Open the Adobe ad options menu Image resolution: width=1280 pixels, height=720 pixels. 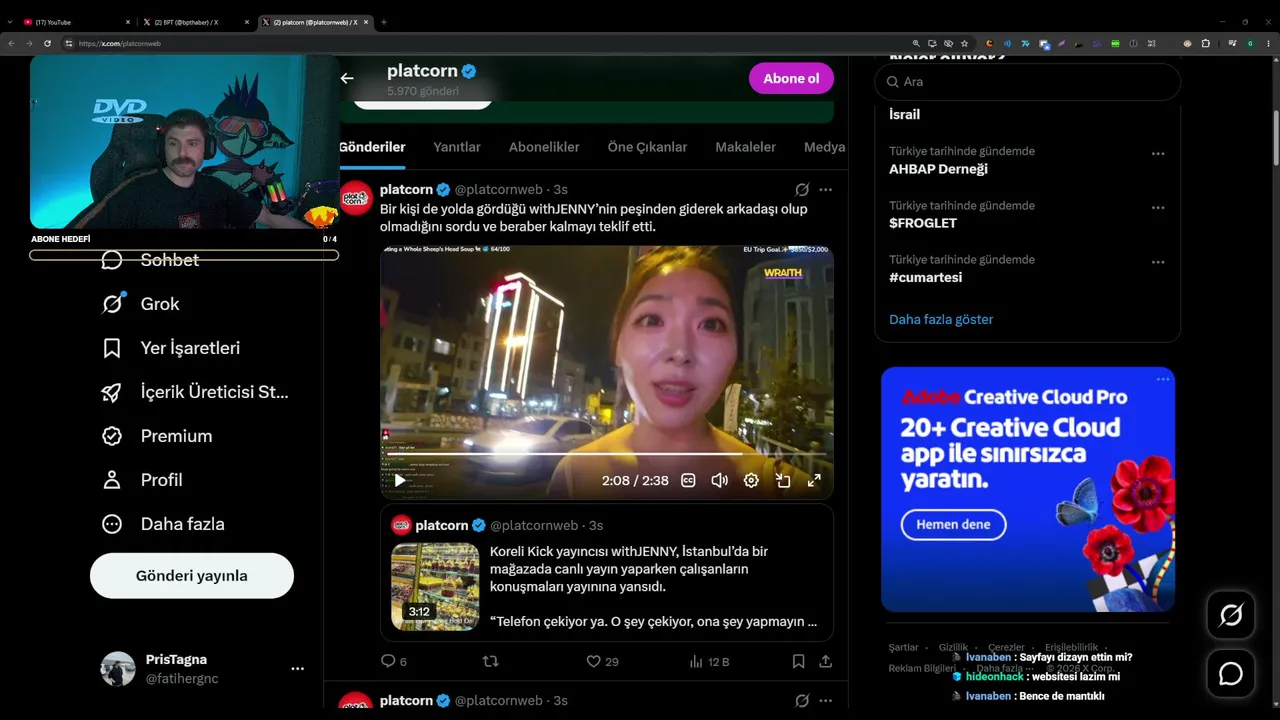[x=1163, y=379]
